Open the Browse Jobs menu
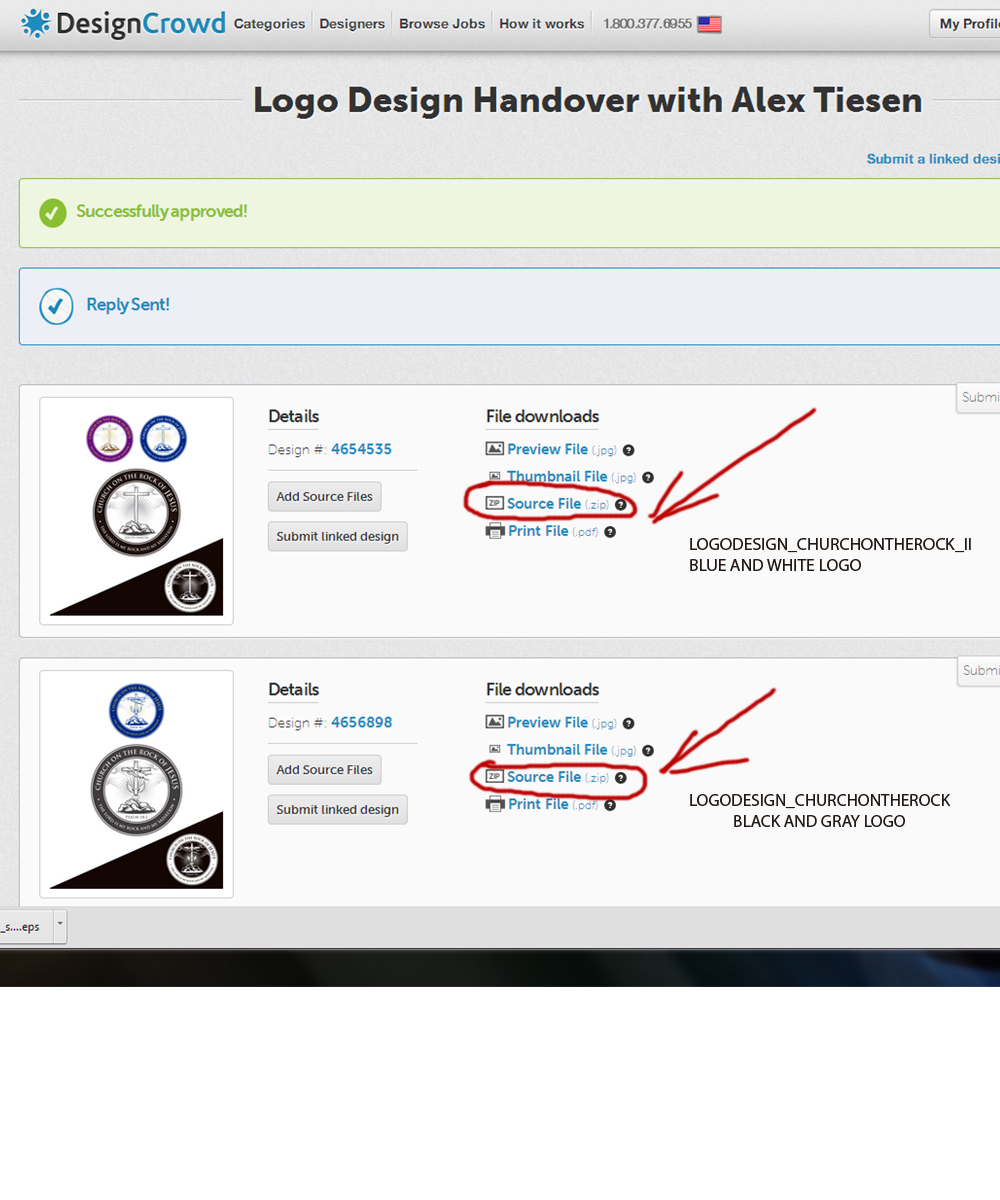The image size is (1000, 1200). (x=442, y=24)
